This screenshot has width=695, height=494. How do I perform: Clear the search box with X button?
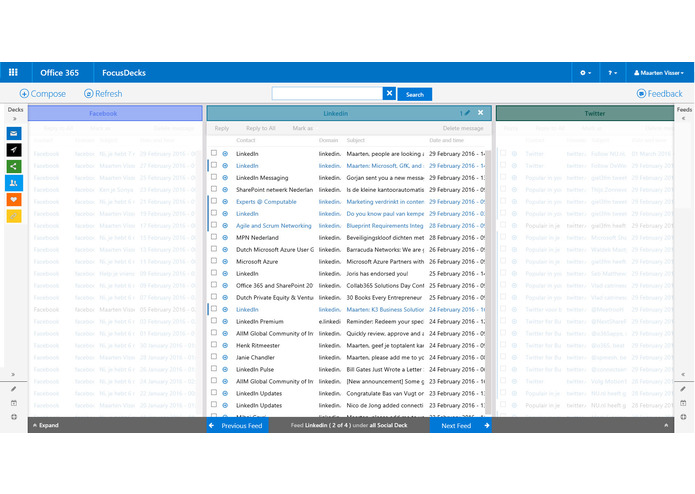(389, 93)
